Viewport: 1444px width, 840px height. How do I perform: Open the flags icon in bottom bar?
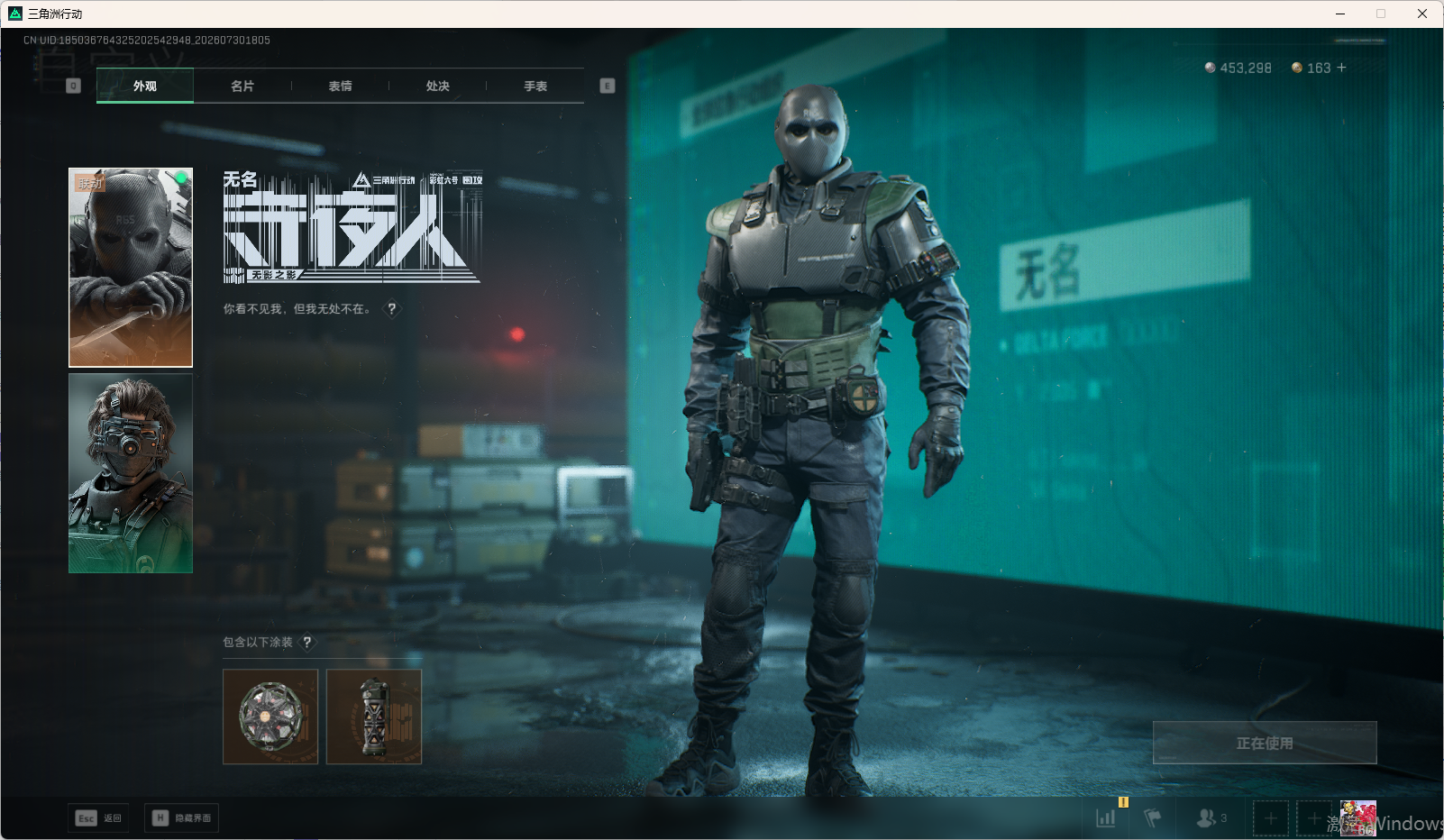tap(1152, 817)
